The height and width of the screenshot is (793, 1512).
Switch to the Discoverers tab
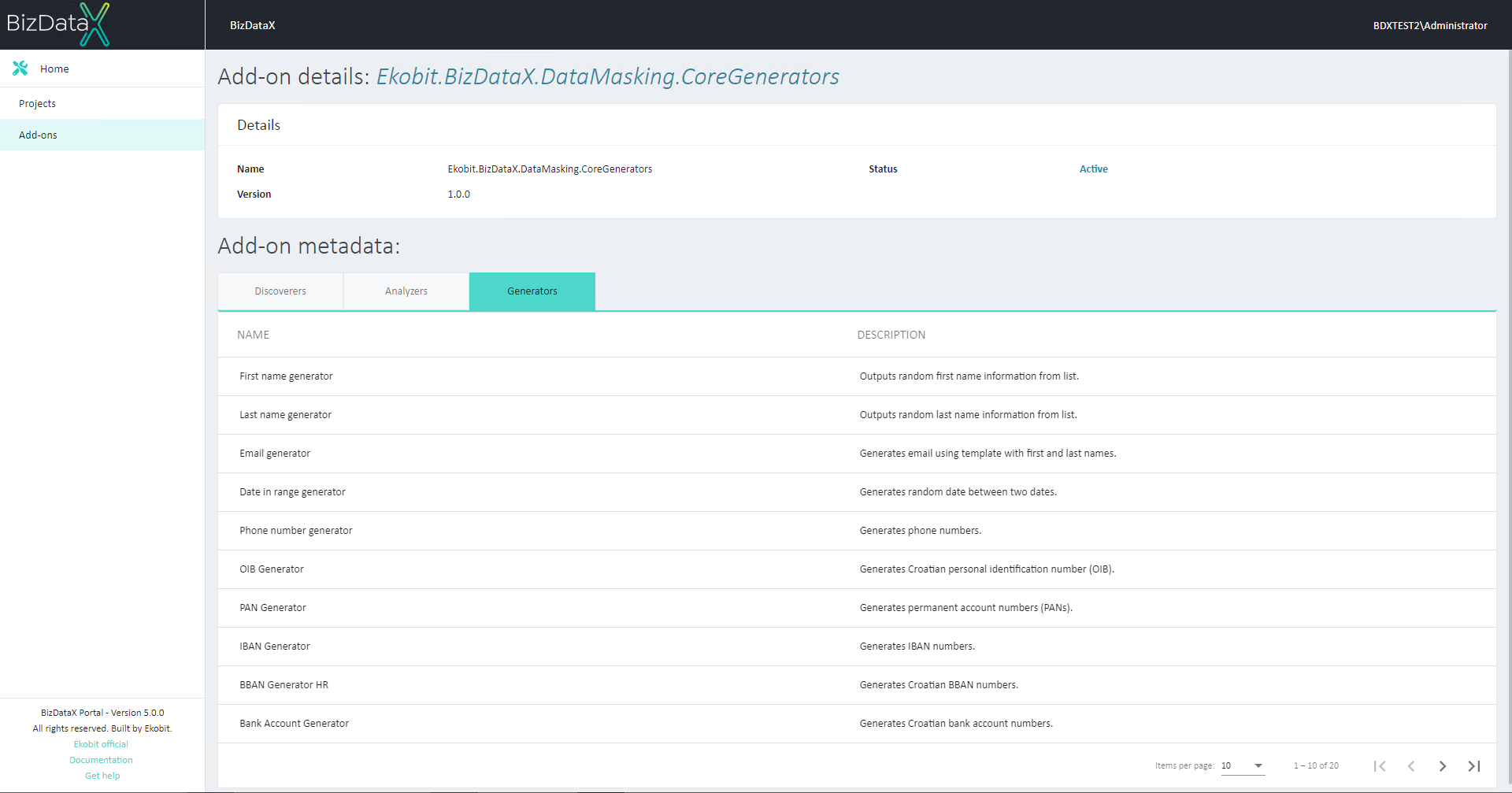pos(280,291)
